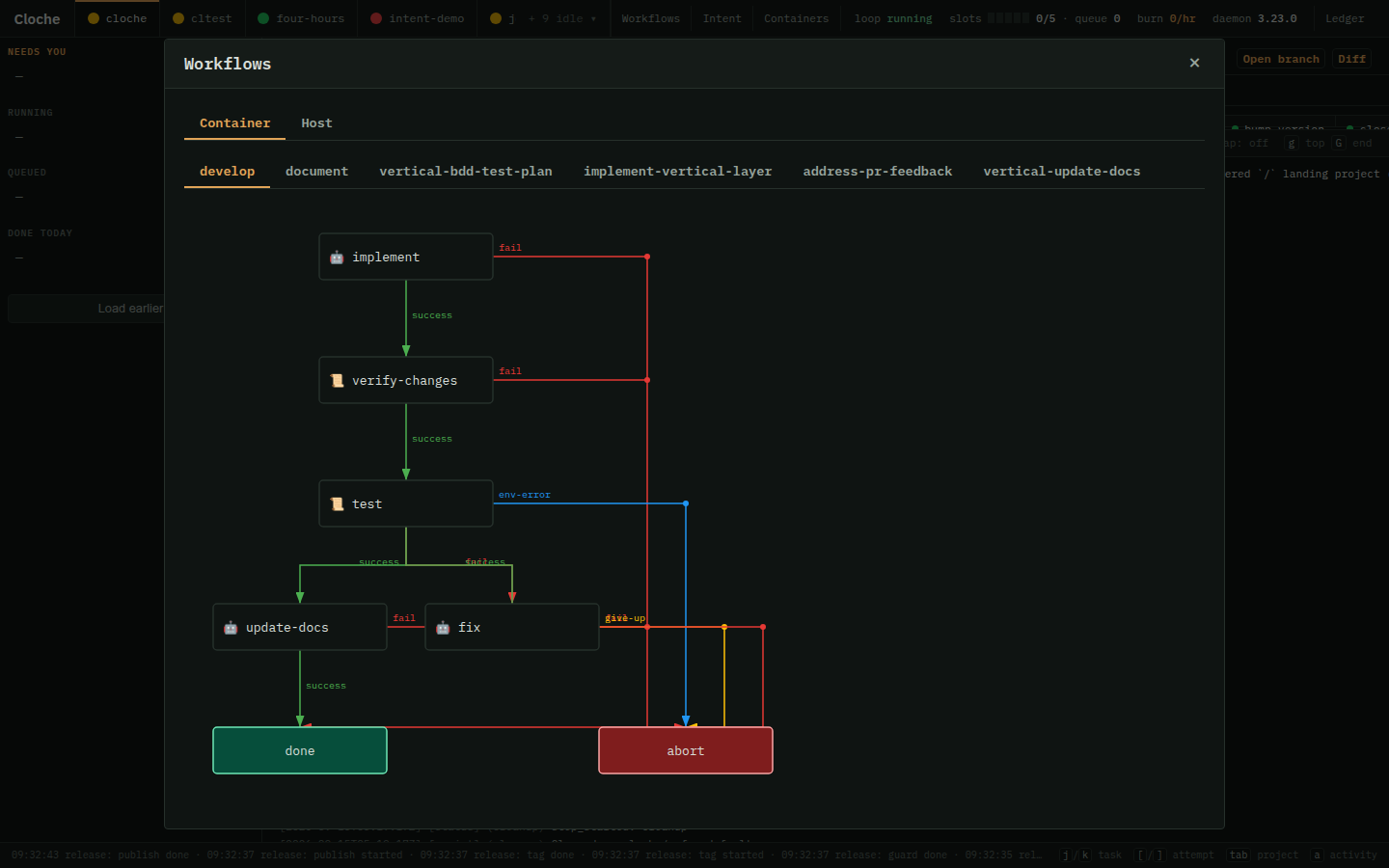Select the green done node
The image size is (1389, 868).
[300, 750]
